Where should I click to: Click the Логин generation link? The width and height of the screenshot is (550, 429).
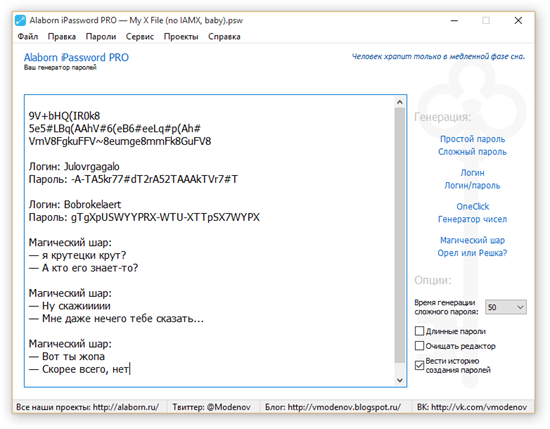coord(472,173)
